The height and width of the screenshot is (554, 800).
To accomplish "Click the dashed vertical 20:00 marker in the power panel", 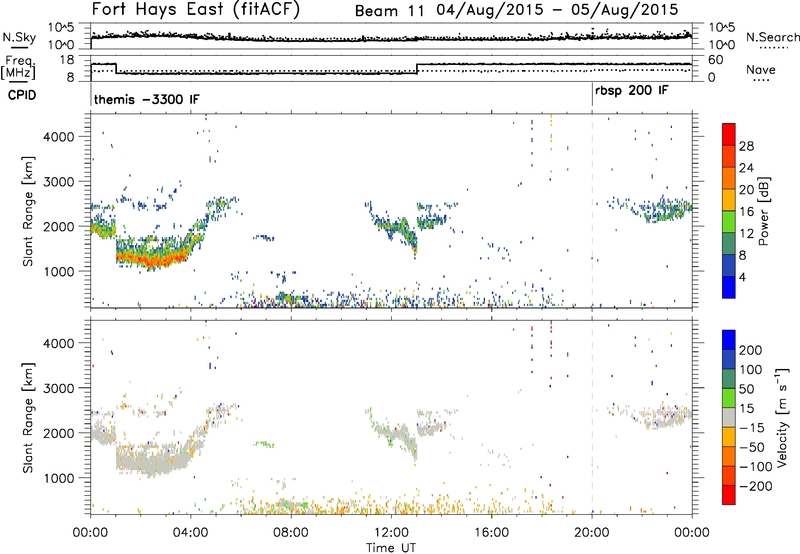I will tap(592, 211).
